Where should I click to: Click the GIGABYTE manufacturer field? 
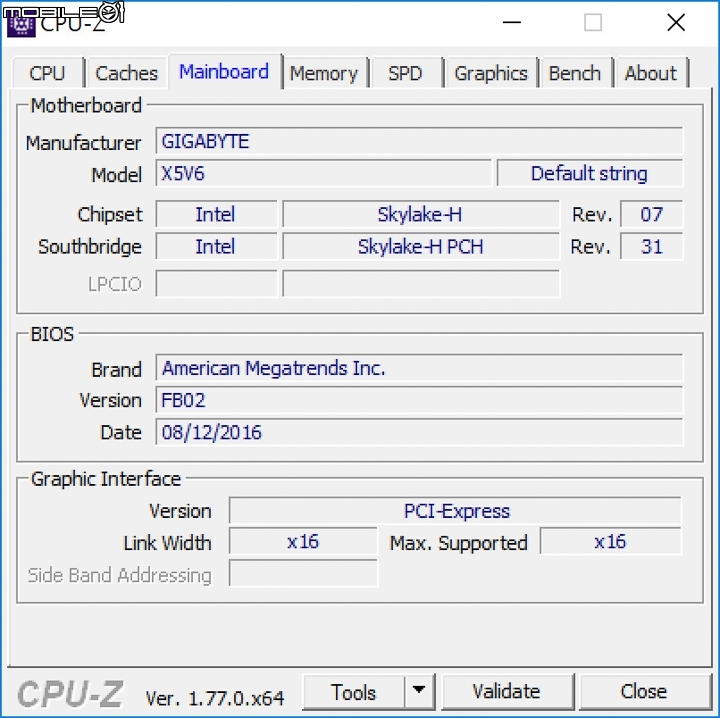[419, 141]
